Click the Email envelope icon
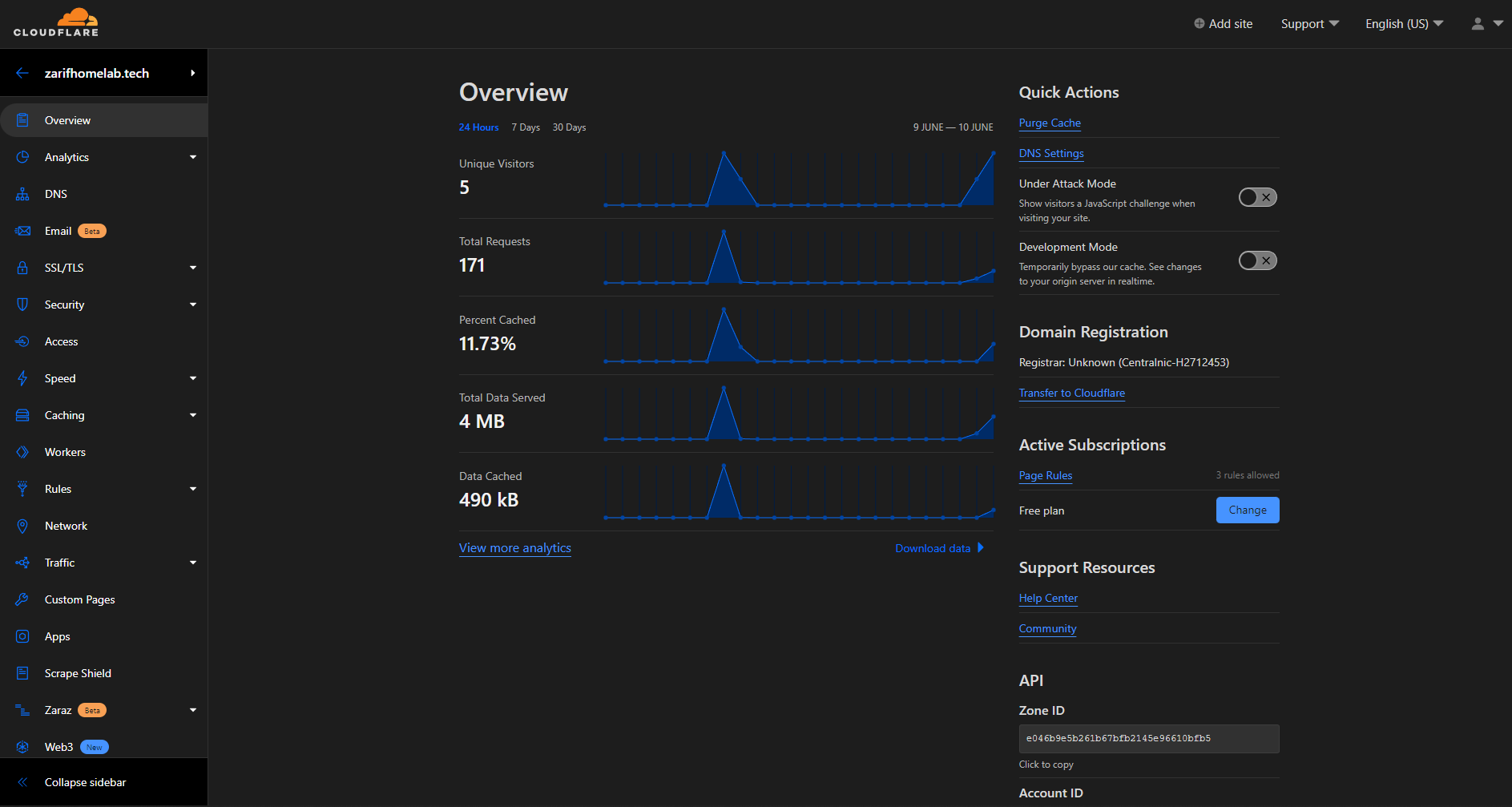This screenshot has width=1512, height=807. (22, 231)
